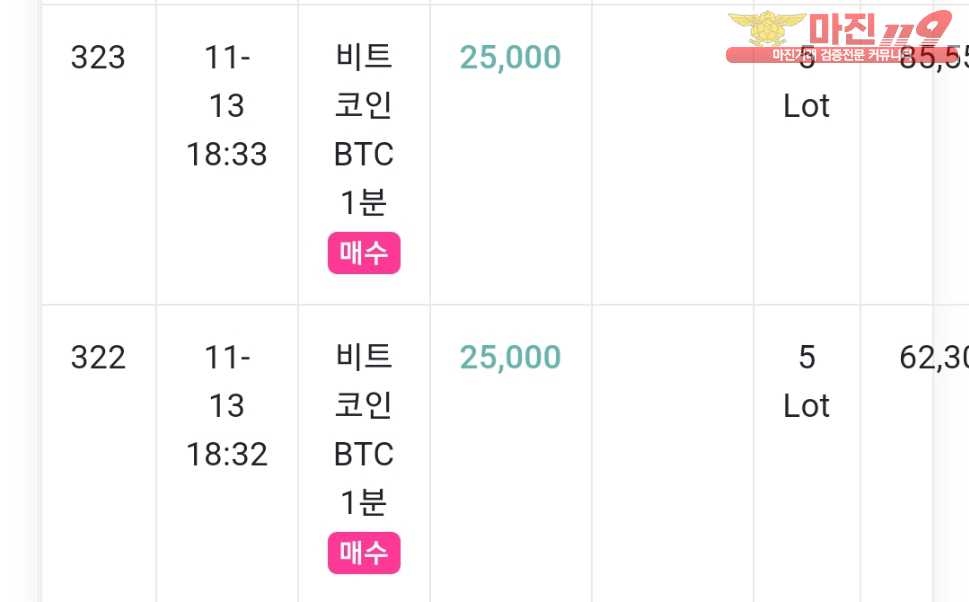Select order number 323
Viewport: 969px width, 602px height.
coord(98,57)
